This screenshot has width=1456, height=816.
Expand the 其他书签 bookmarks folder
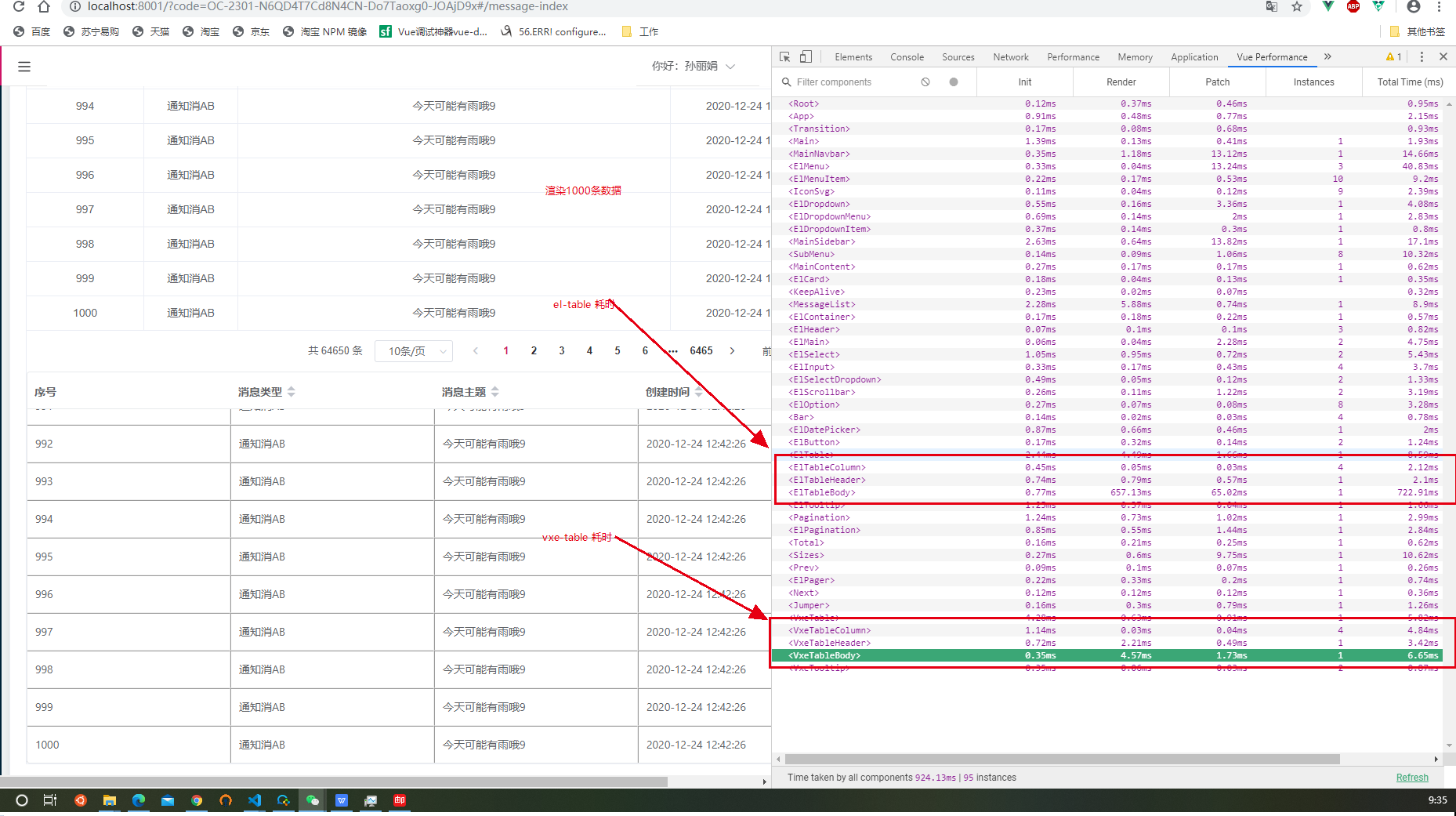coord(1418,32)
